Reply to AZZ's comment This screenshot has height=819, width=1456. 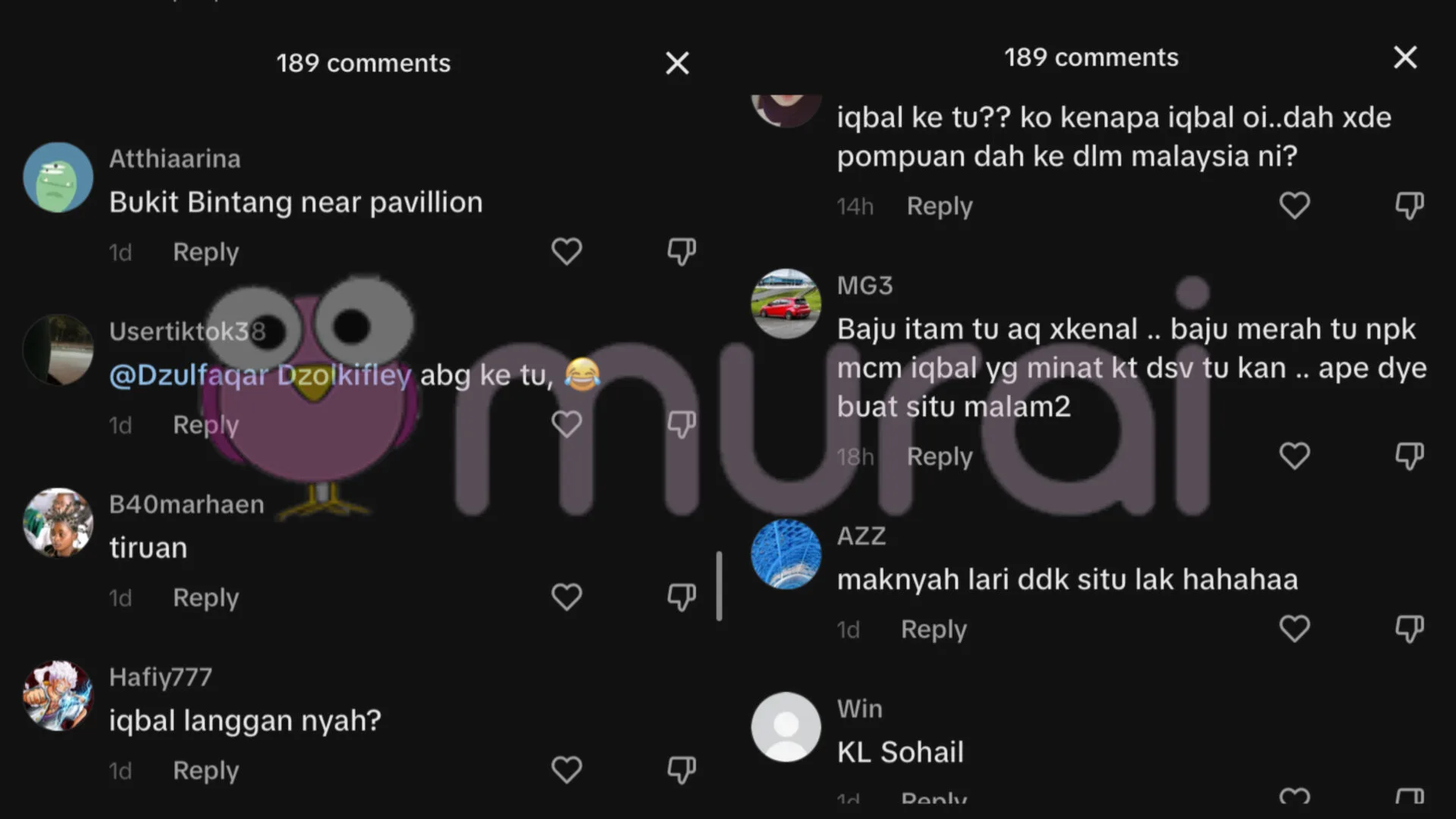coord(934,629)
